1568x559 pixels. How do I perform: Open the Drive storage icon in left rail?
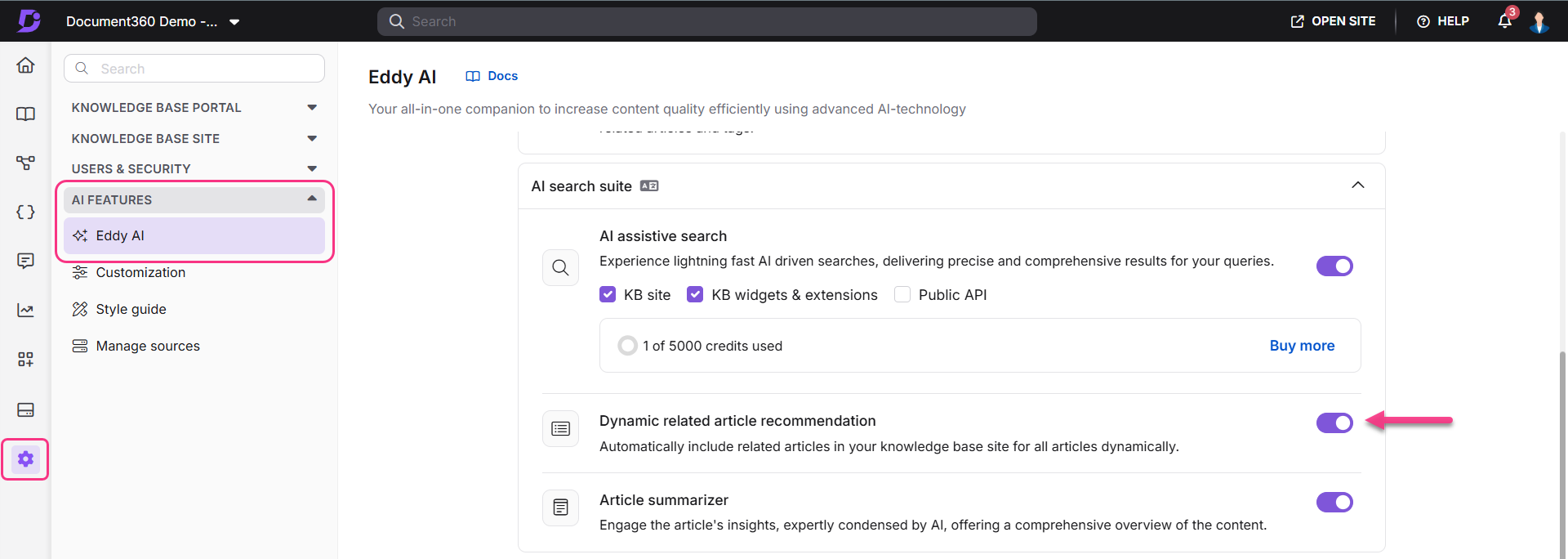pos(25,409)
